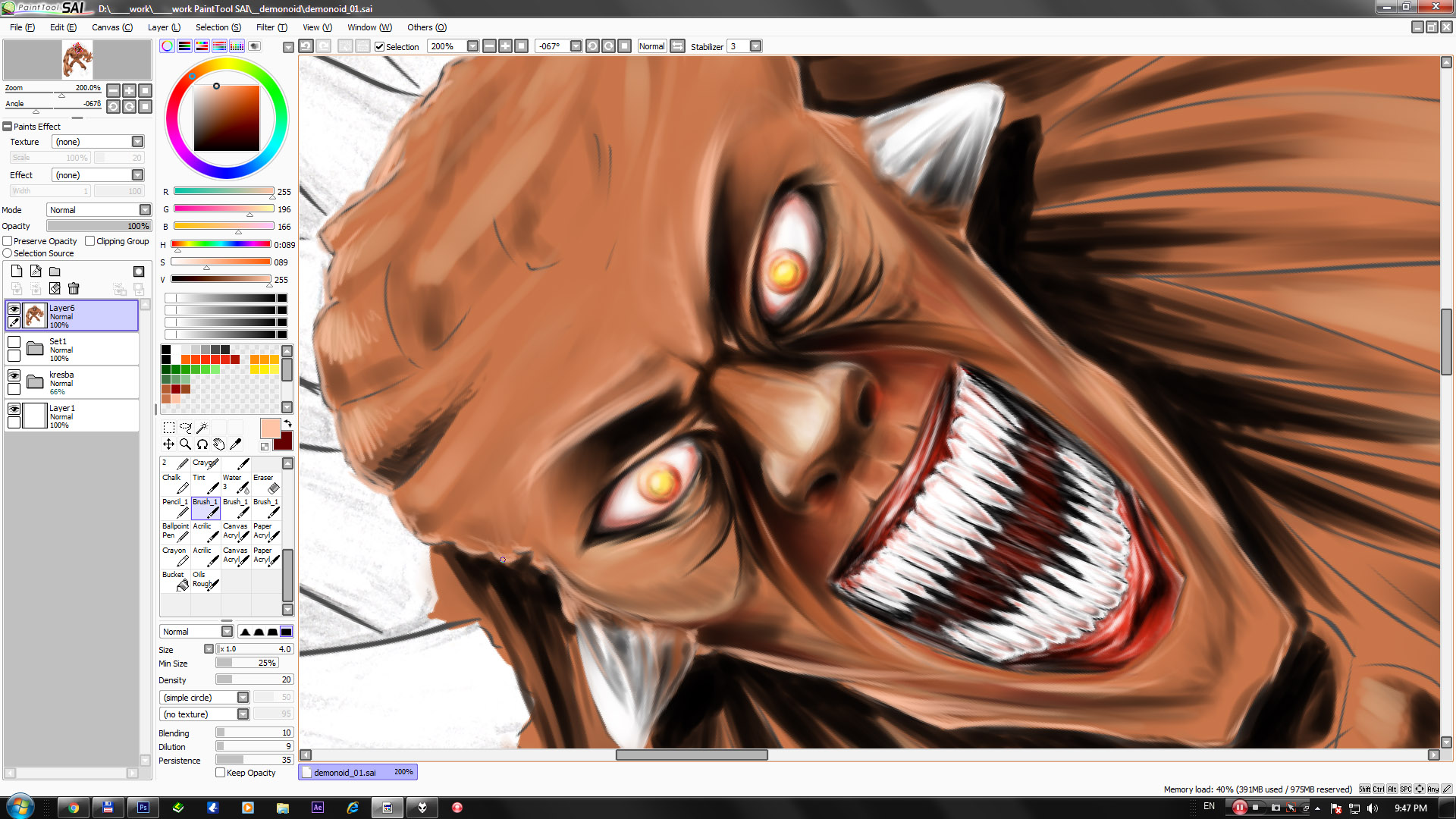
Task: Open the zoom 200% dropdown in toolbar
Action: (472, 46)
